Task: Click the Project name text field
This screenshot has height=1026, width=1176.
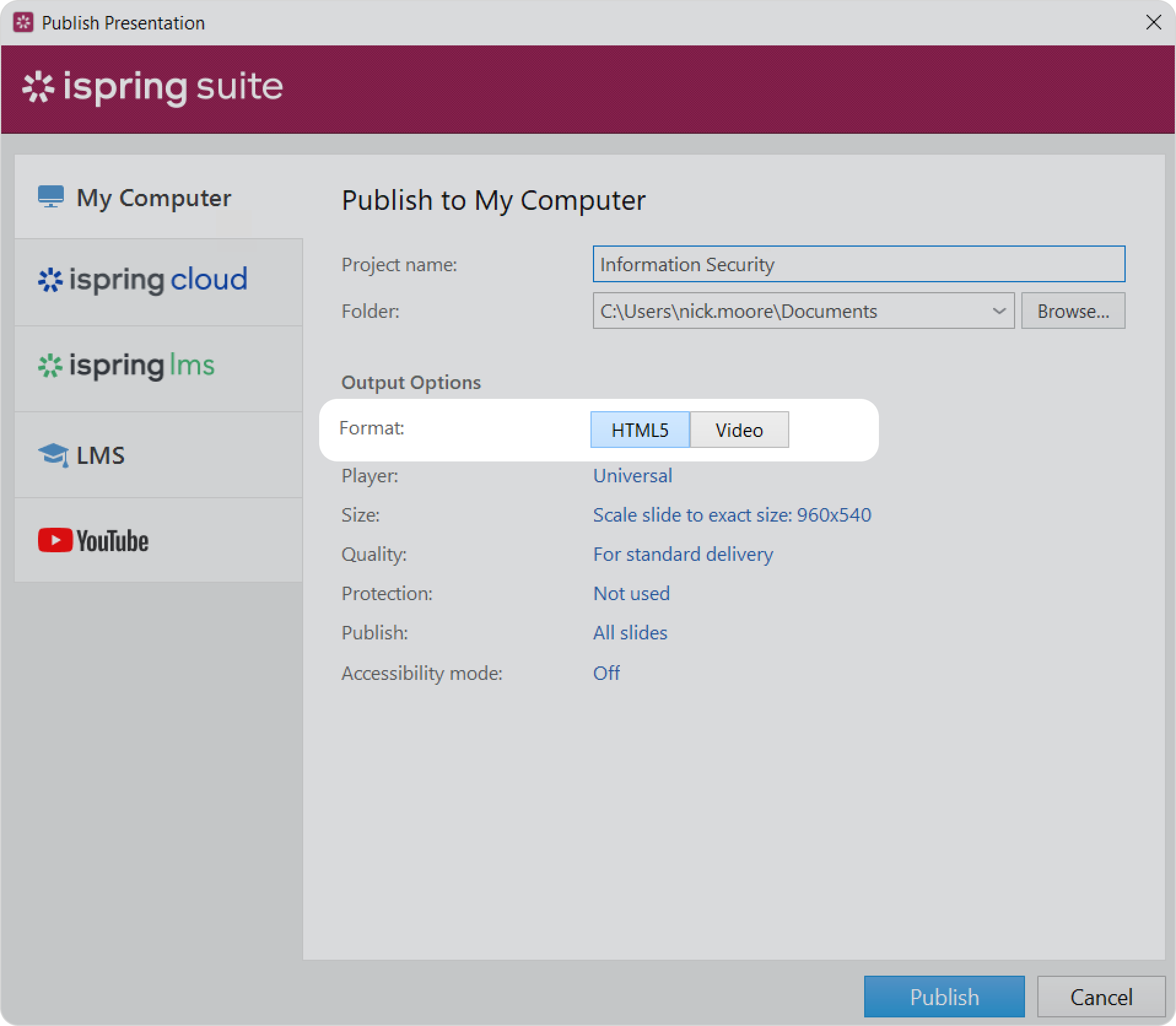Action: pyautogui.click(x=858, y=264)
